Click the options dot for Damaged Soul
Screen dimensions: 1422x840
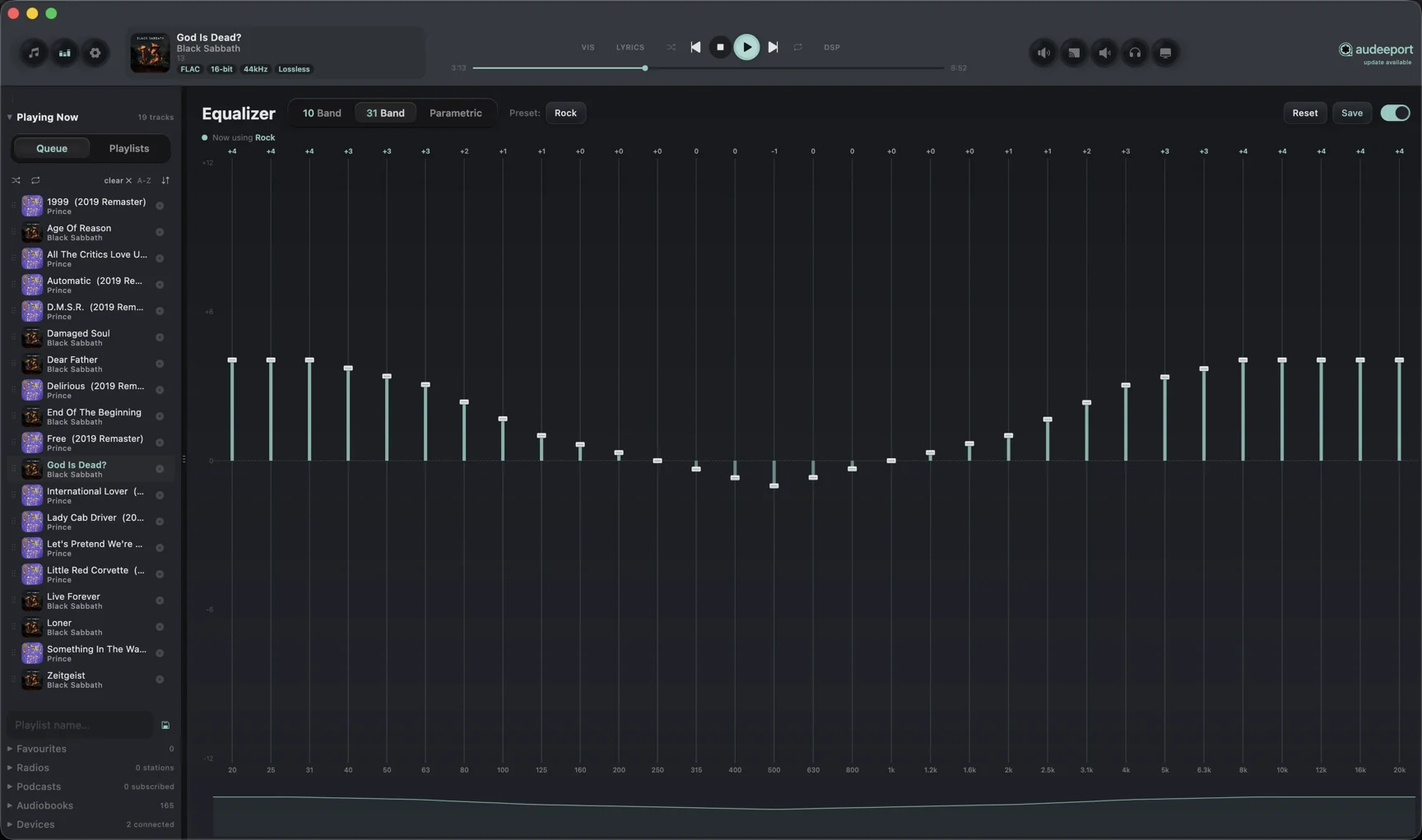pyautogui.click(x=160, y=337)
